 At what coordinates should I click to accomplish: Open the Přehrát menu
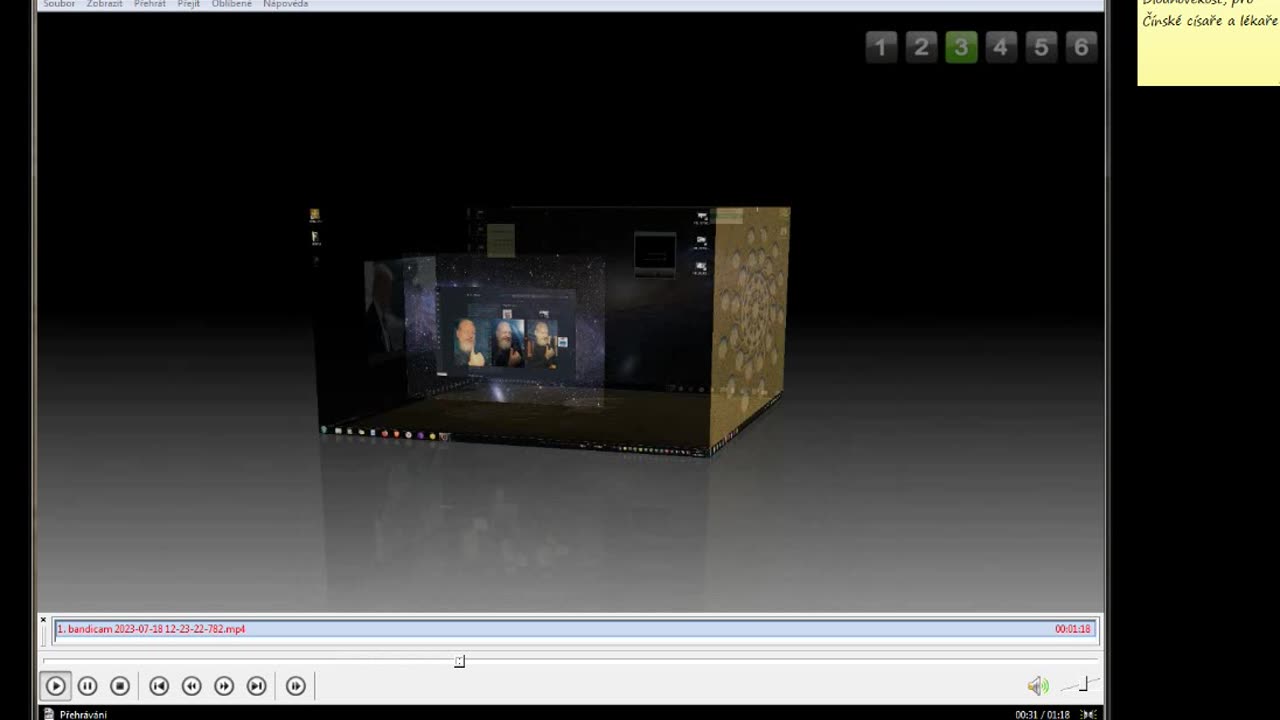(150, 4)
